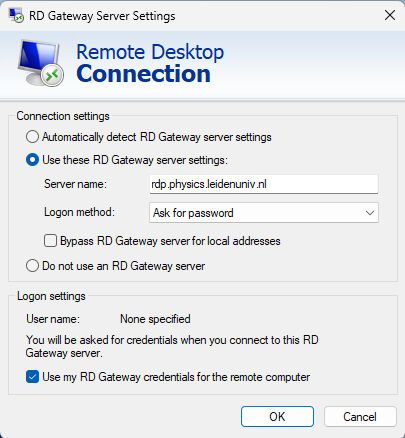Close the RD Gateway Server Settings dialog
The height and width of the screenshot is (438, 405).
tap(390, 15)
